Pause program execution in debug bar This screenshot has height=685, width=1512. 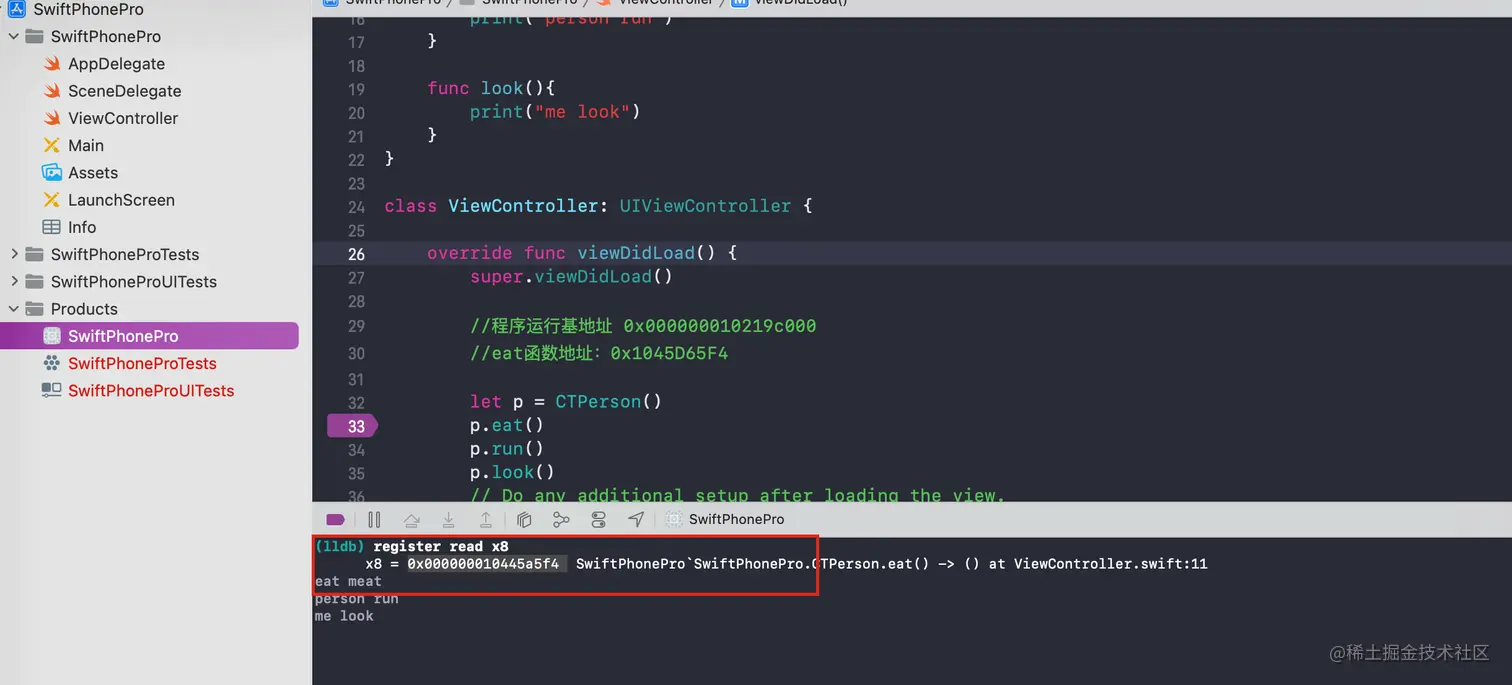tap(374, 520)
